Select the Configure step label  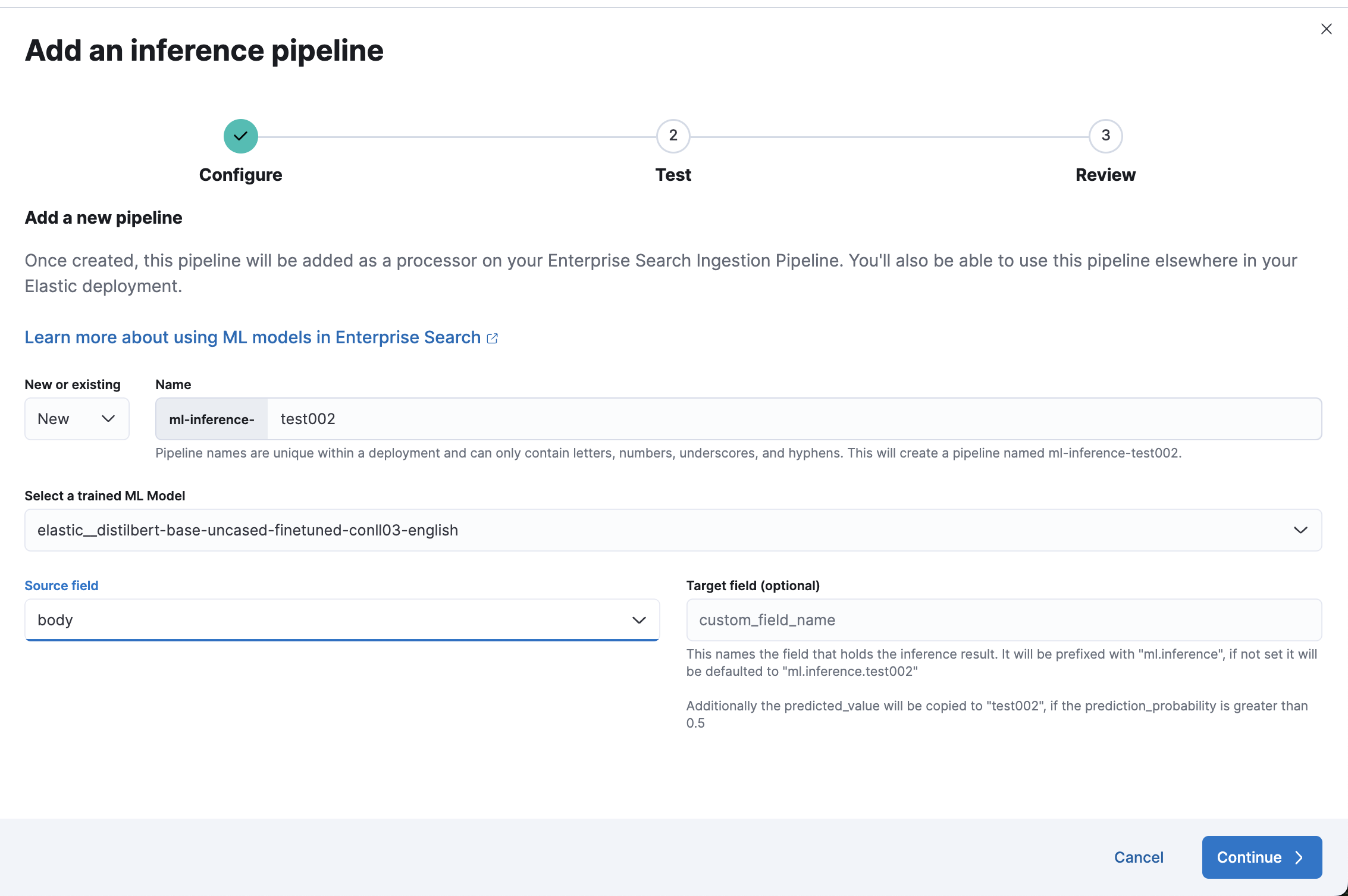pos(240,175)
